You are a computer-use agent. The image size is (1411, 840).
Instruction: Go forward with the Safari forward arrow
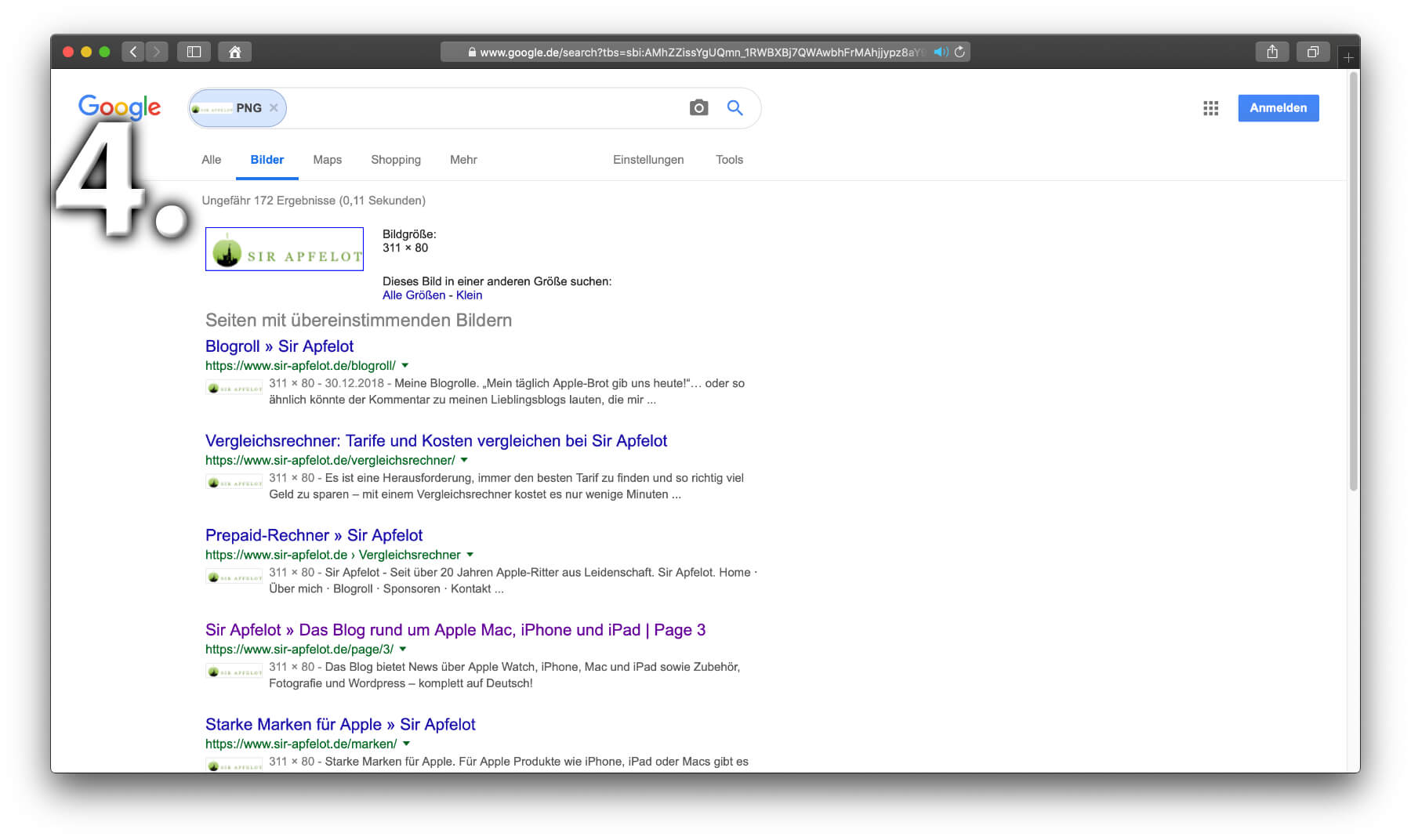click(x=157, y=52)
